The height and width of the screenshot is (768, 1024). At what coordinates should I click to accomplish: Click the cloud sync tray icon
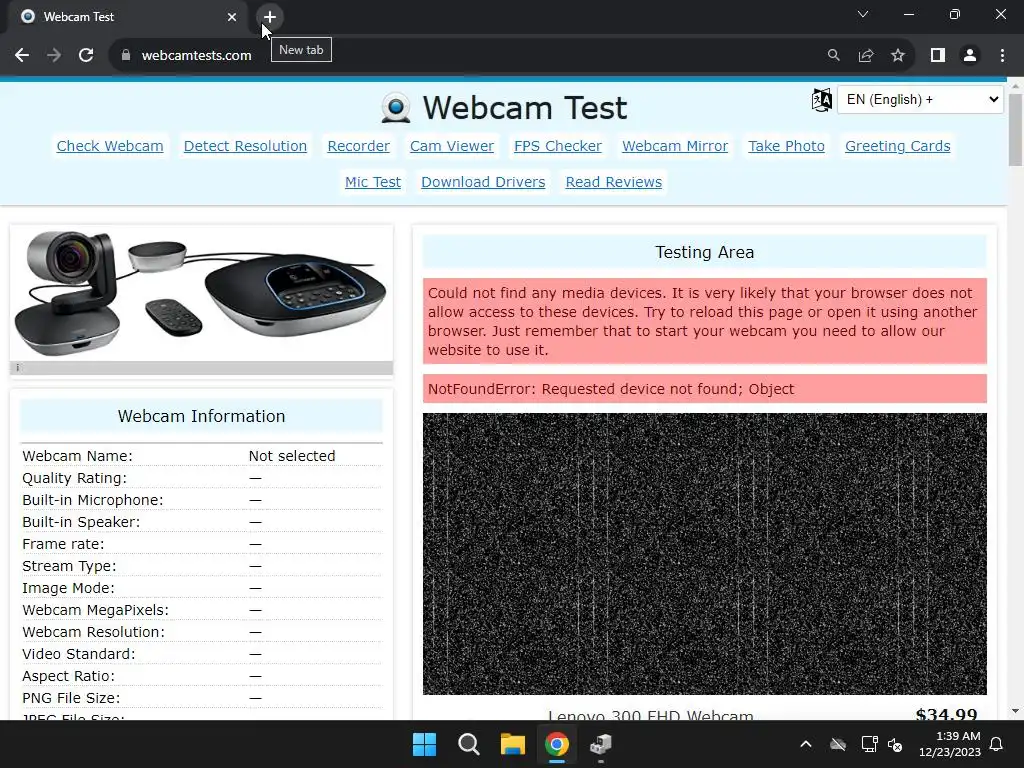pos(838,744)
